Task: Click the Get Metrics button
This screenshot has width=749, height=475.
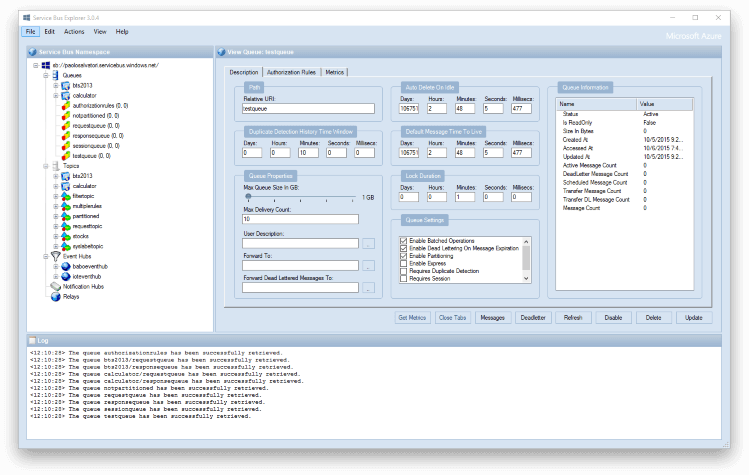Action: coord(412,318)
